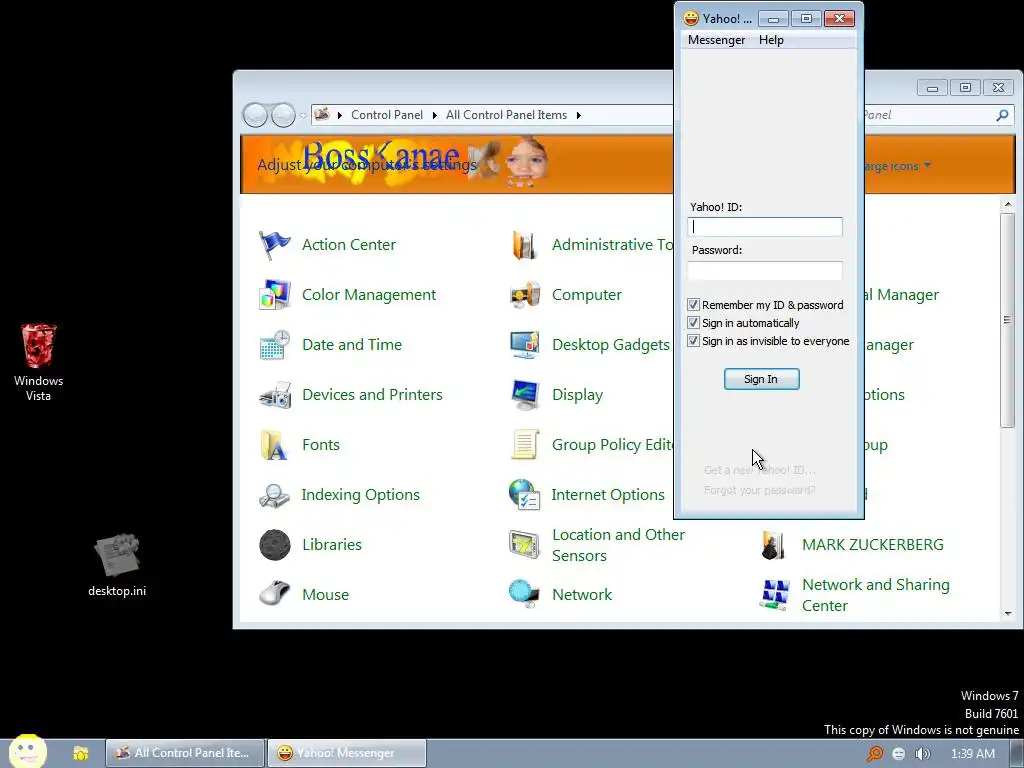
Task: Open MARK ZUCKERBERG item icon
Action: click(x=773, y=545)
